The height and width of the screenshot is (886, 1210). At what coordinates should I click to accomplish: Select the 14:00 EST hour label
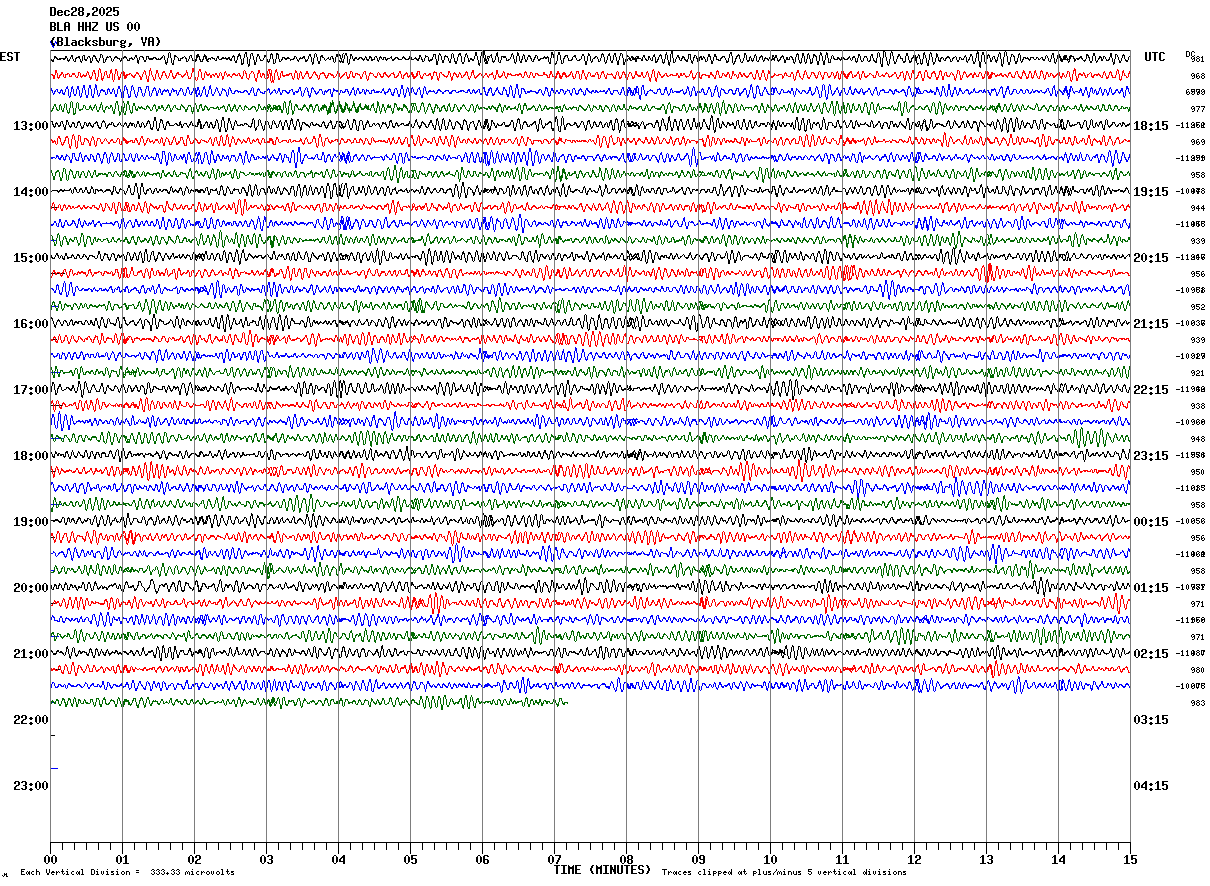[x=31, y=192]
